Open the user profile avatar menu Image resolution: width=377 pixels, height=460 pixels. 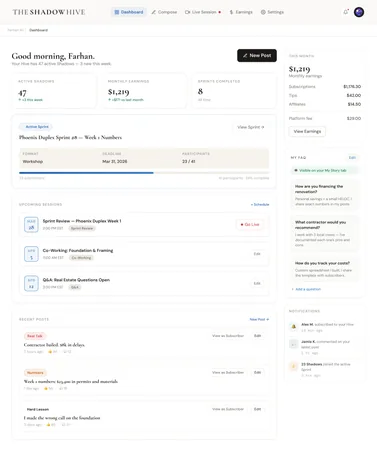[359, 12]
